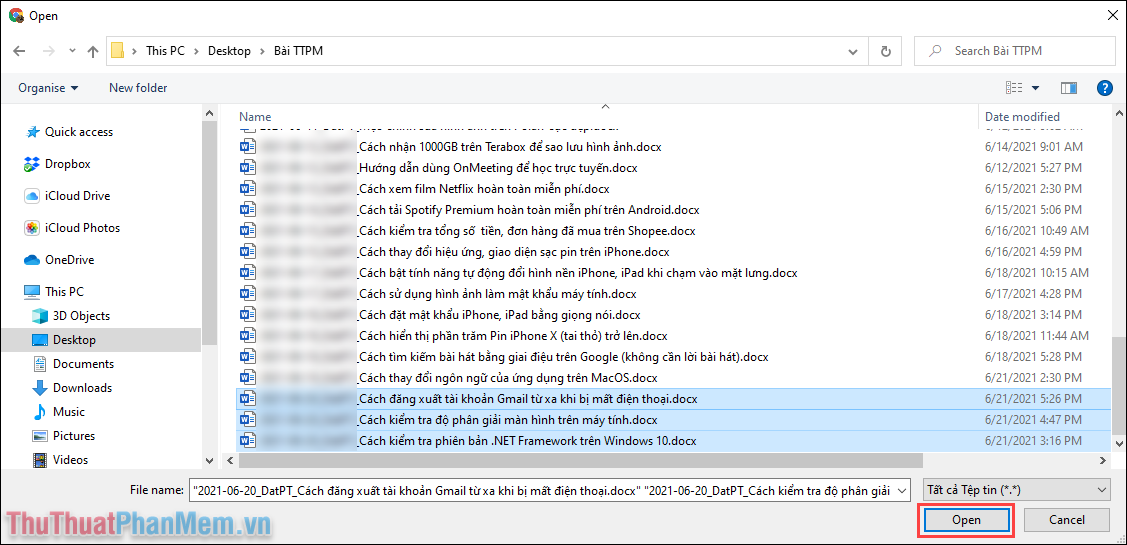Click the Cancel button

click(1067, 520)
